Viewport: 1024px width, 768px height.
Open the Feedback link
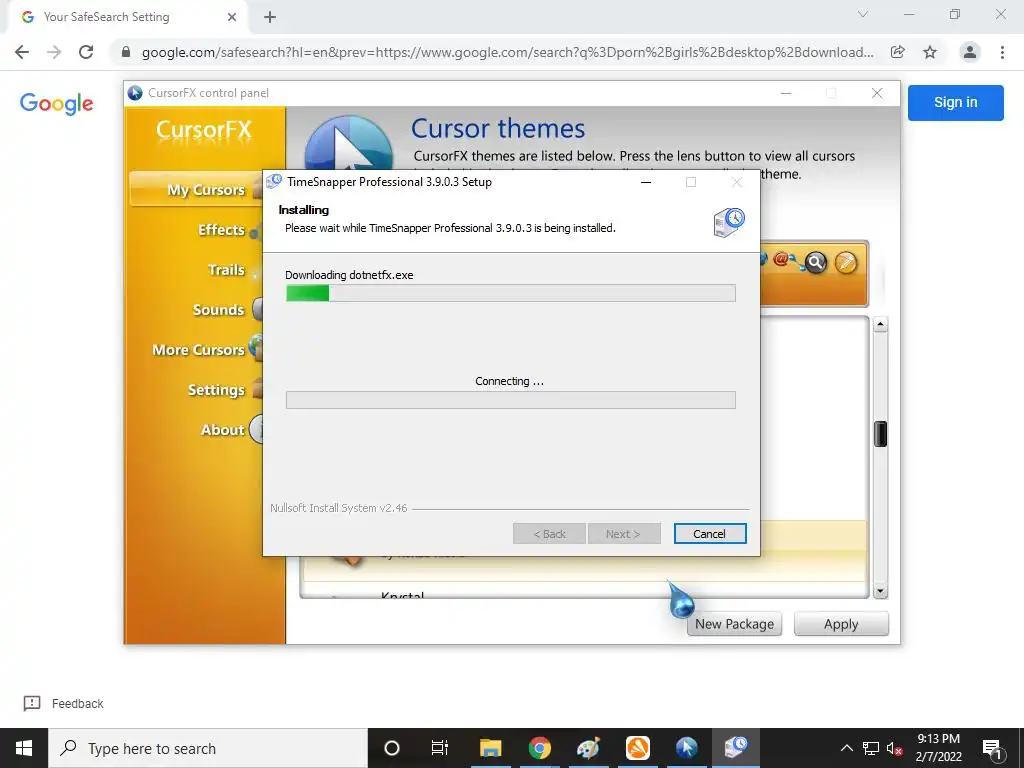(x=64, y=703)
